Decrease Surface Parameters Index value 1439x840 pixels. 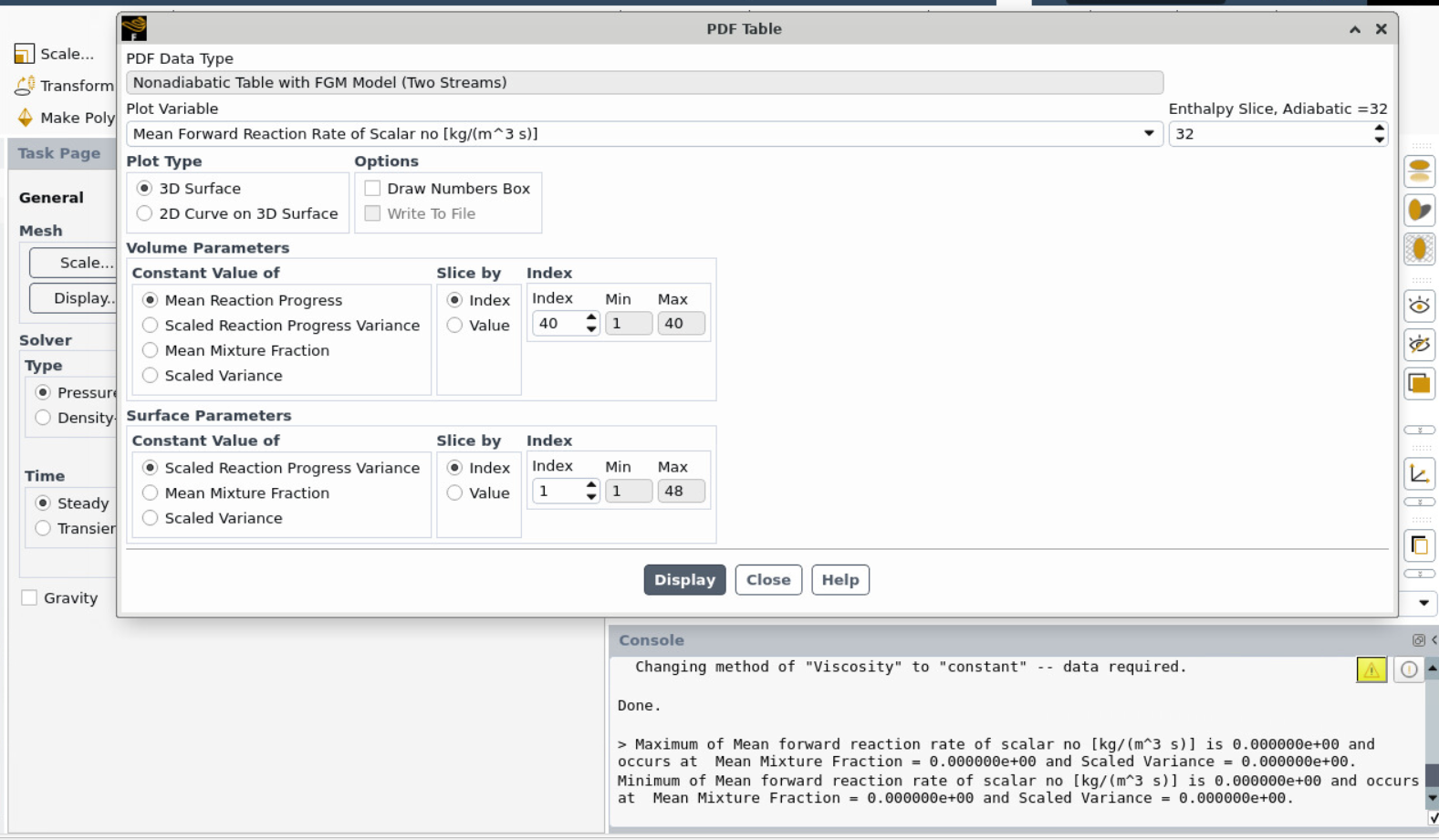pos(591,497)
